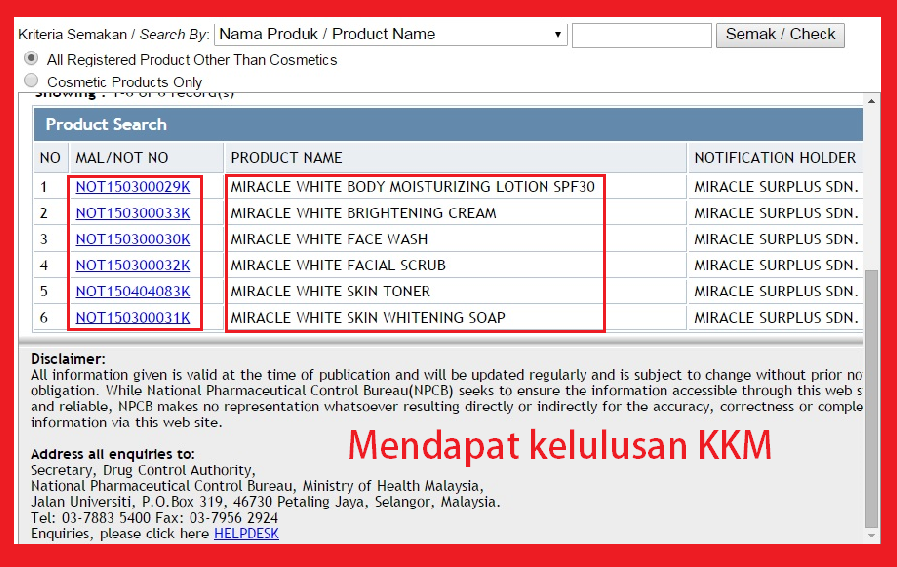Click the Address all enquiries to heading
Viewport: 897px width, 567px height.
click(x=113, y=454)
